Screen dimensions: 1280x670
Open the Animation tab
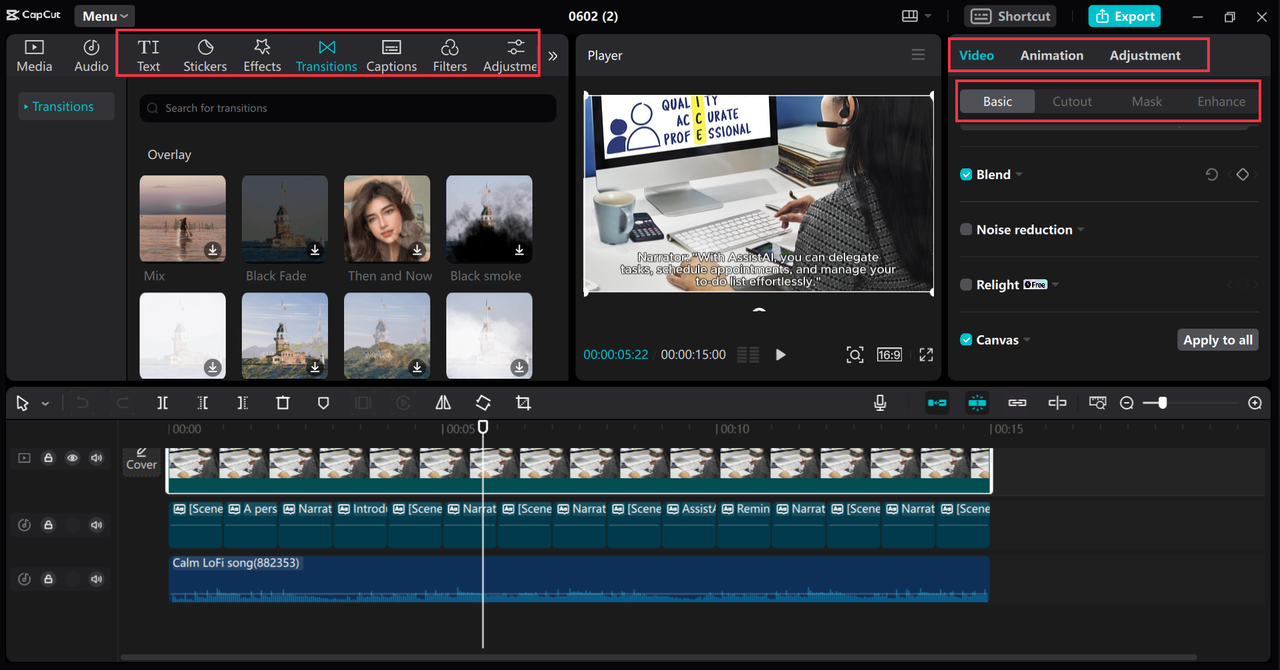pos(1051,55)
